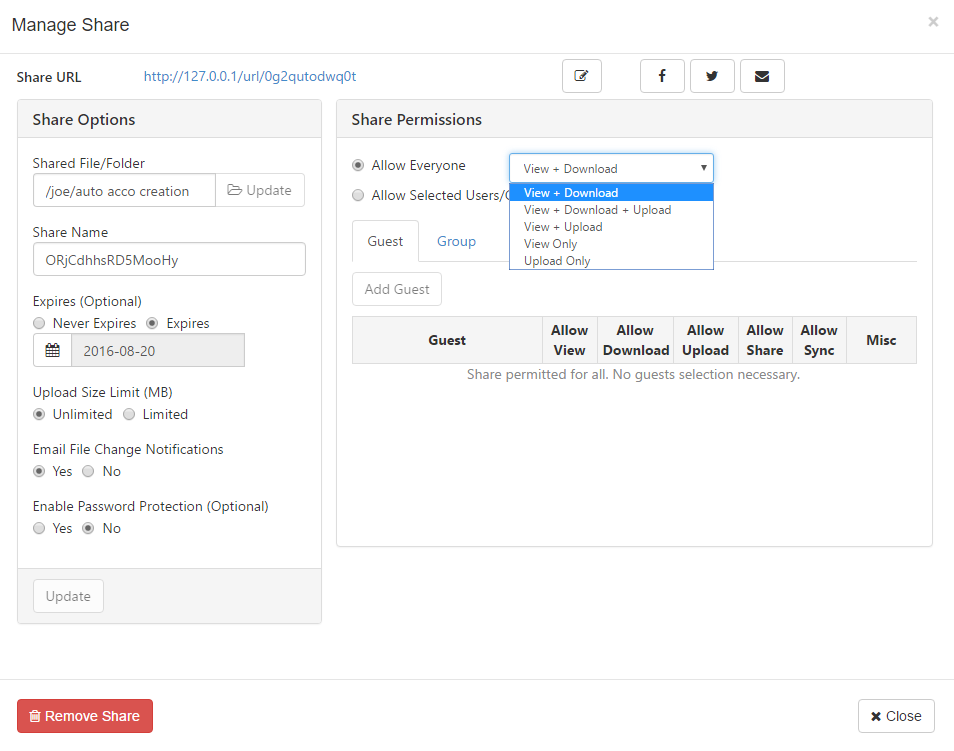Click the Guest column header
This screenshot has width=954, height=751.
pos(447,340)
